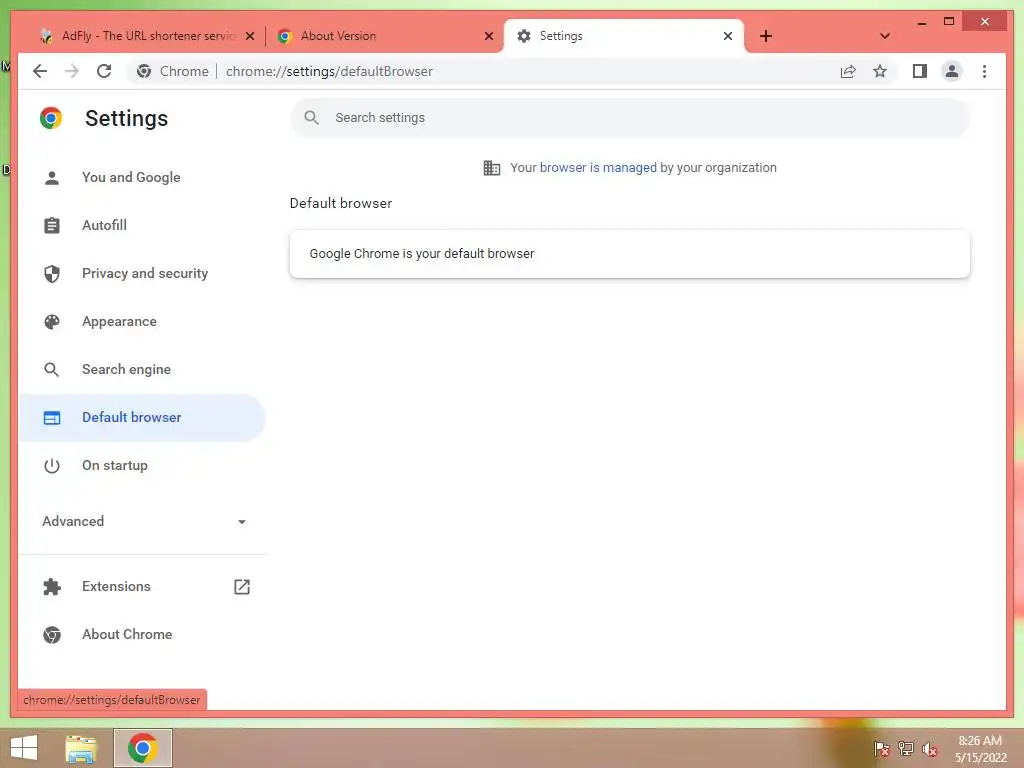
Task: Close the About Version tab
Action: pyautogui.click(x=488, y=36)
